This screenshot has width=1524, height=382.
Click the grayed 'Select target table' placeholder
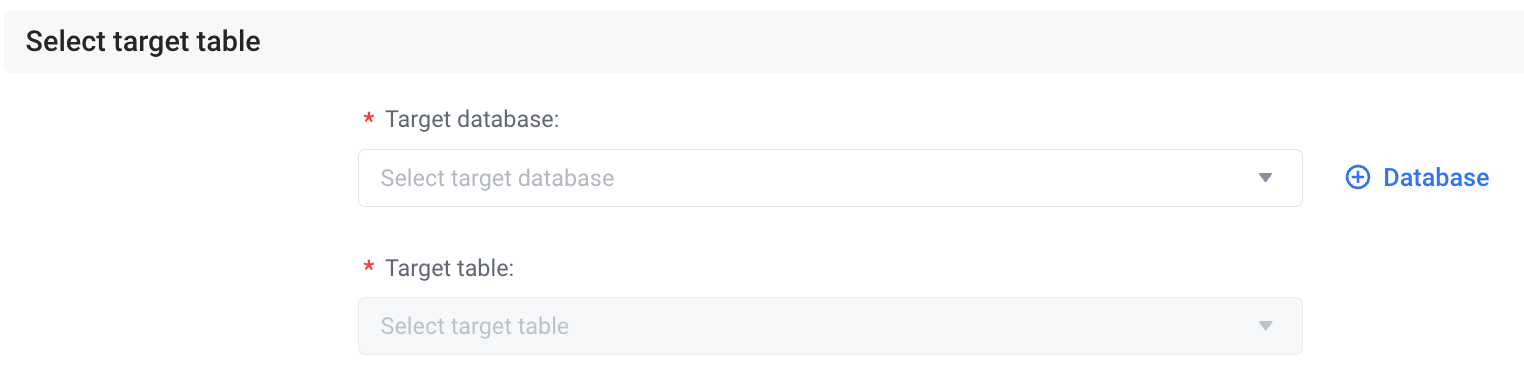click(475, 326)
